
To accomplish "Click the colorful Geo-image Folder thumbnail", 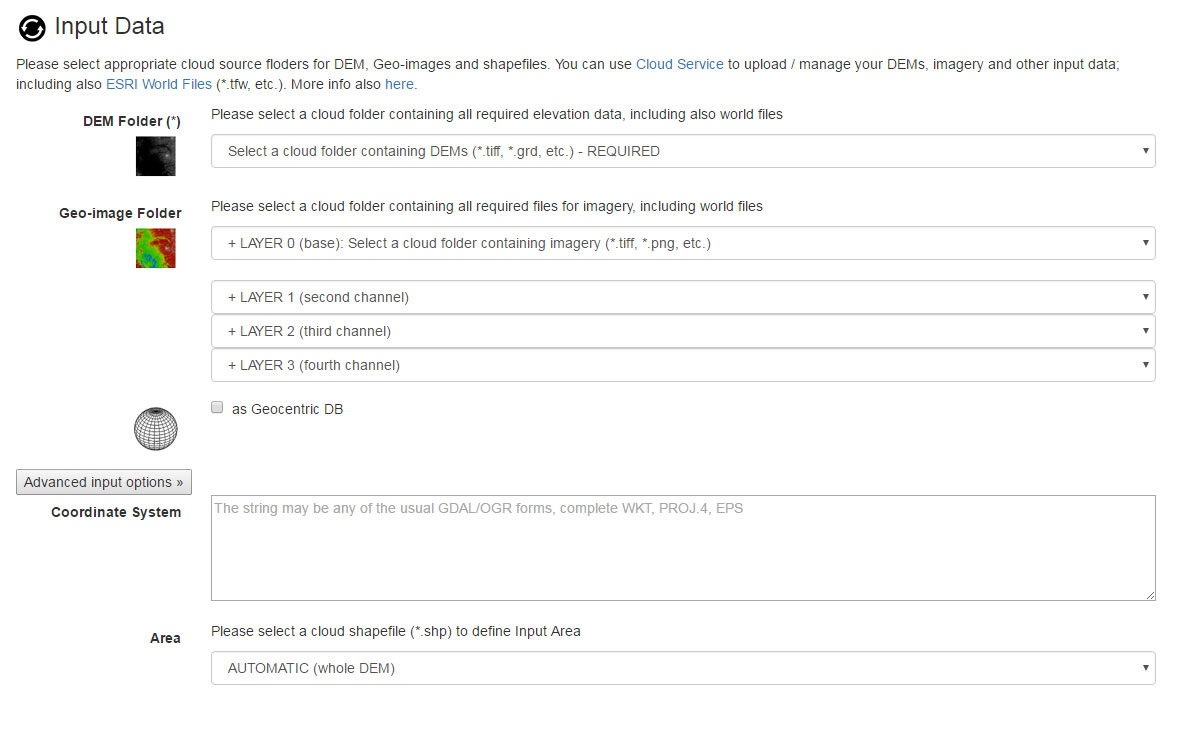I will coord(155,248).
